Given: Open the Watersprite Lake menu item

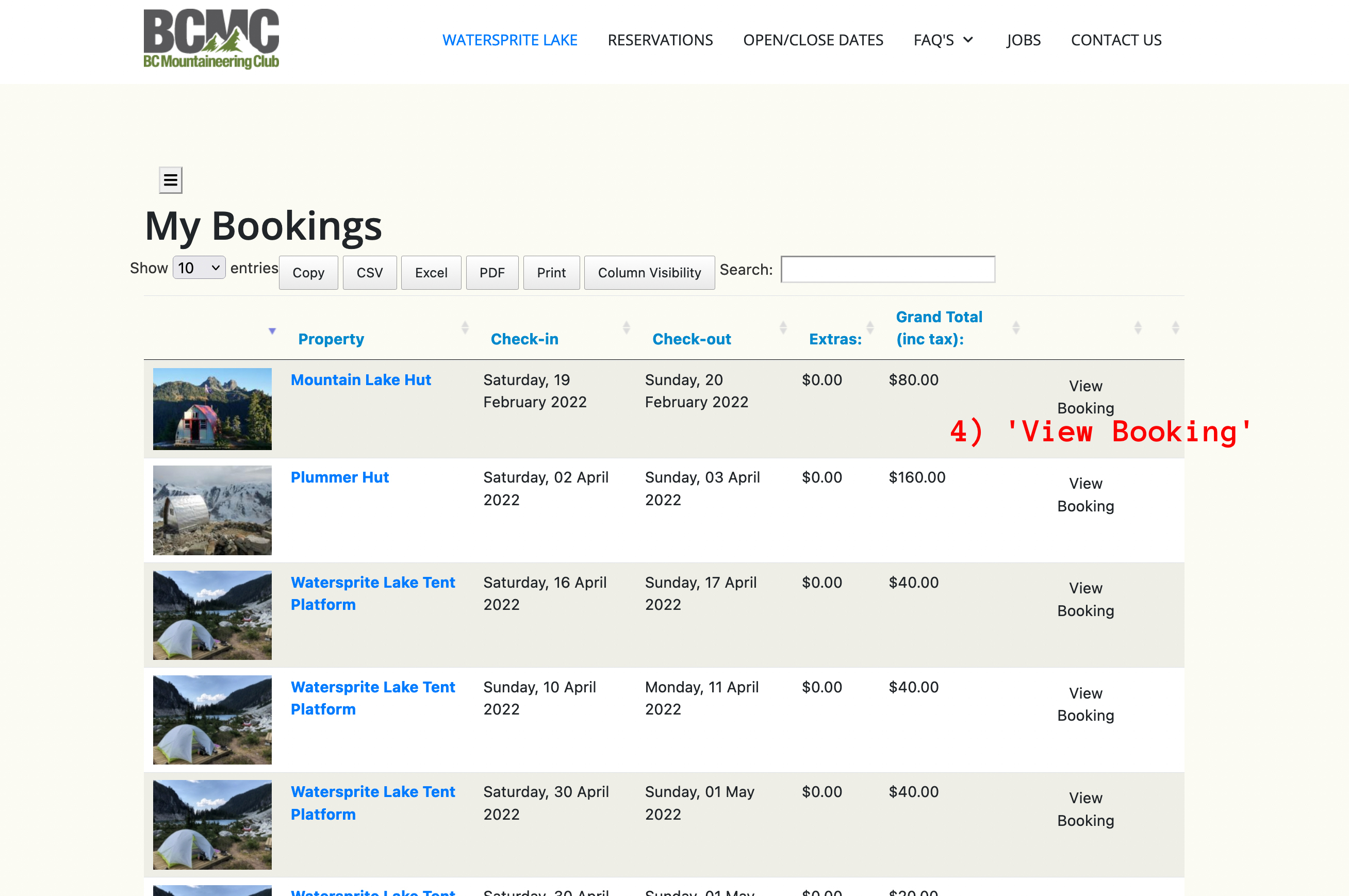Looking at the screenshot, I should click(x=510, y=40).
